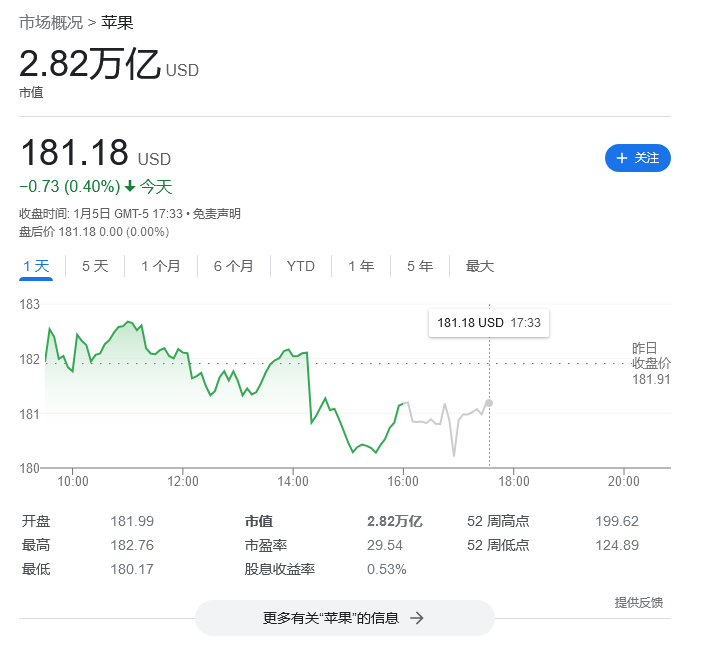Click the green down arrow next to 今天
The image size is (706, 659).
click(x=130, y=186)
